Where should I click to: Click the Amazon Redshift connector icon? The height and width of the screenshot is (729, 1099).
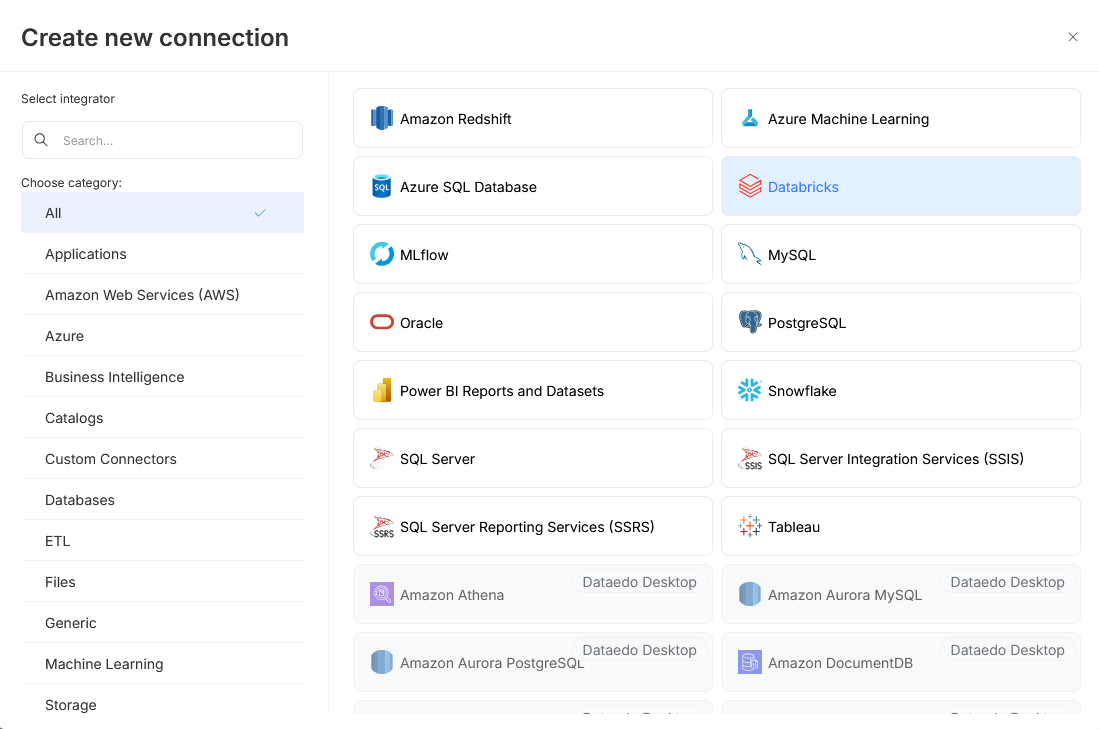pyautogui.click(x=381, y=118)
